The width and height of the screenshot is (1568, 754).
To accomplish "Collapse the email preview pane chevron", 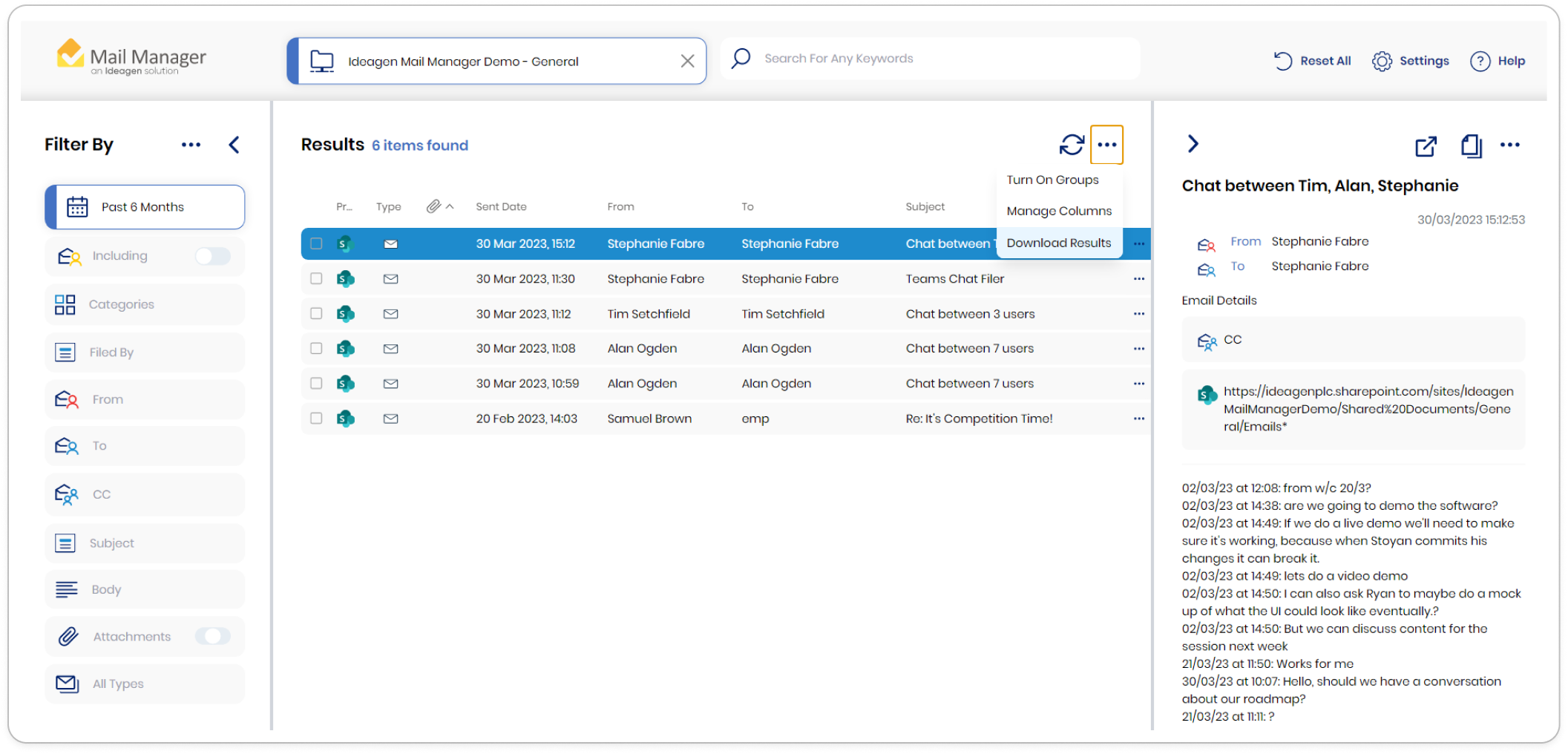I will tap(1193, 144).
